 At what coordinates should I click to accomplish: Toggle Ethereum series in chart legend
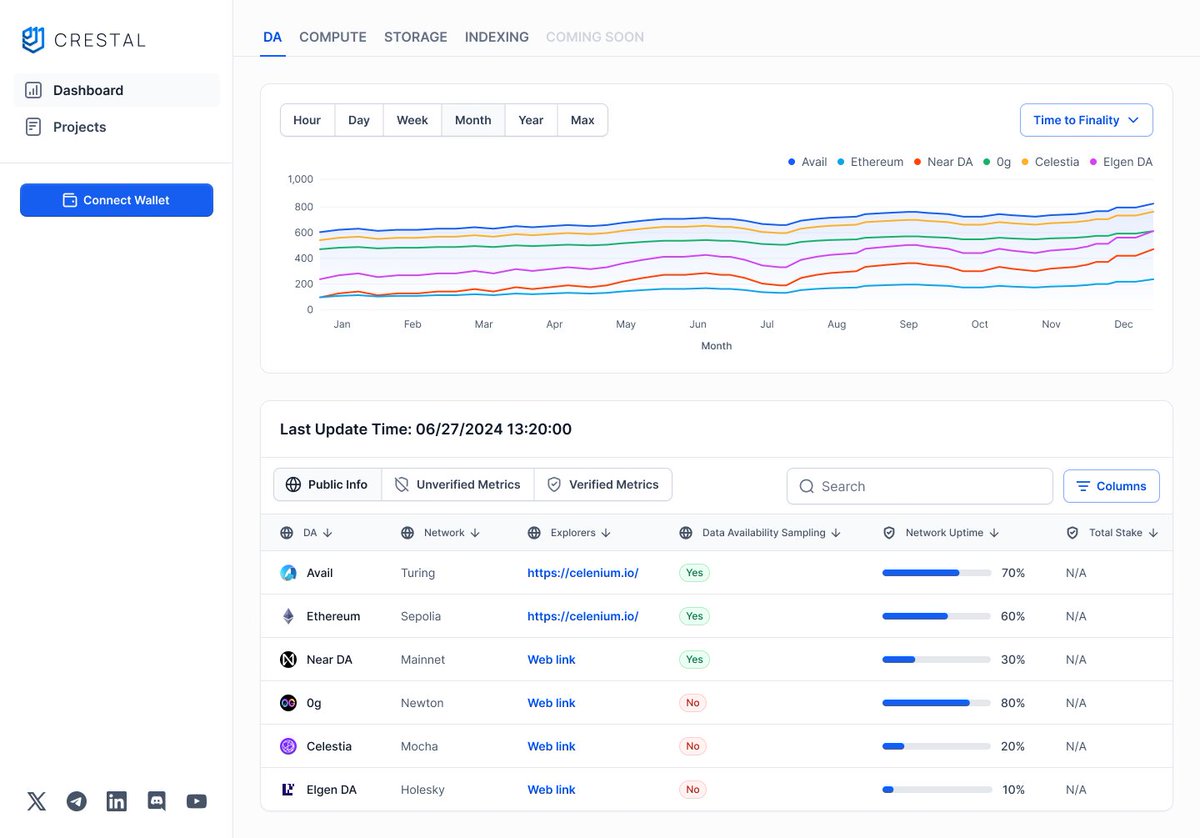pyautogui.click(x=870, y=162)
